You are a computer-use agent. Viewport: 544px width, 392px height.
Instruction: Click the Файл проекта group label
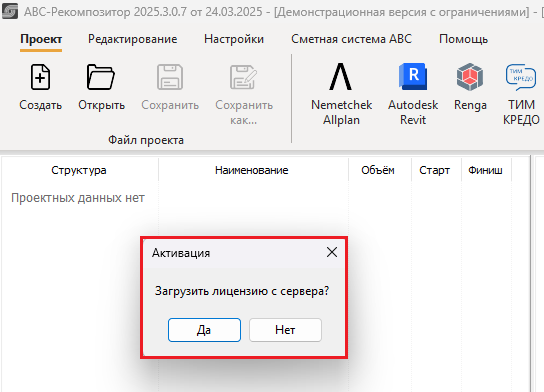(146, 140)
